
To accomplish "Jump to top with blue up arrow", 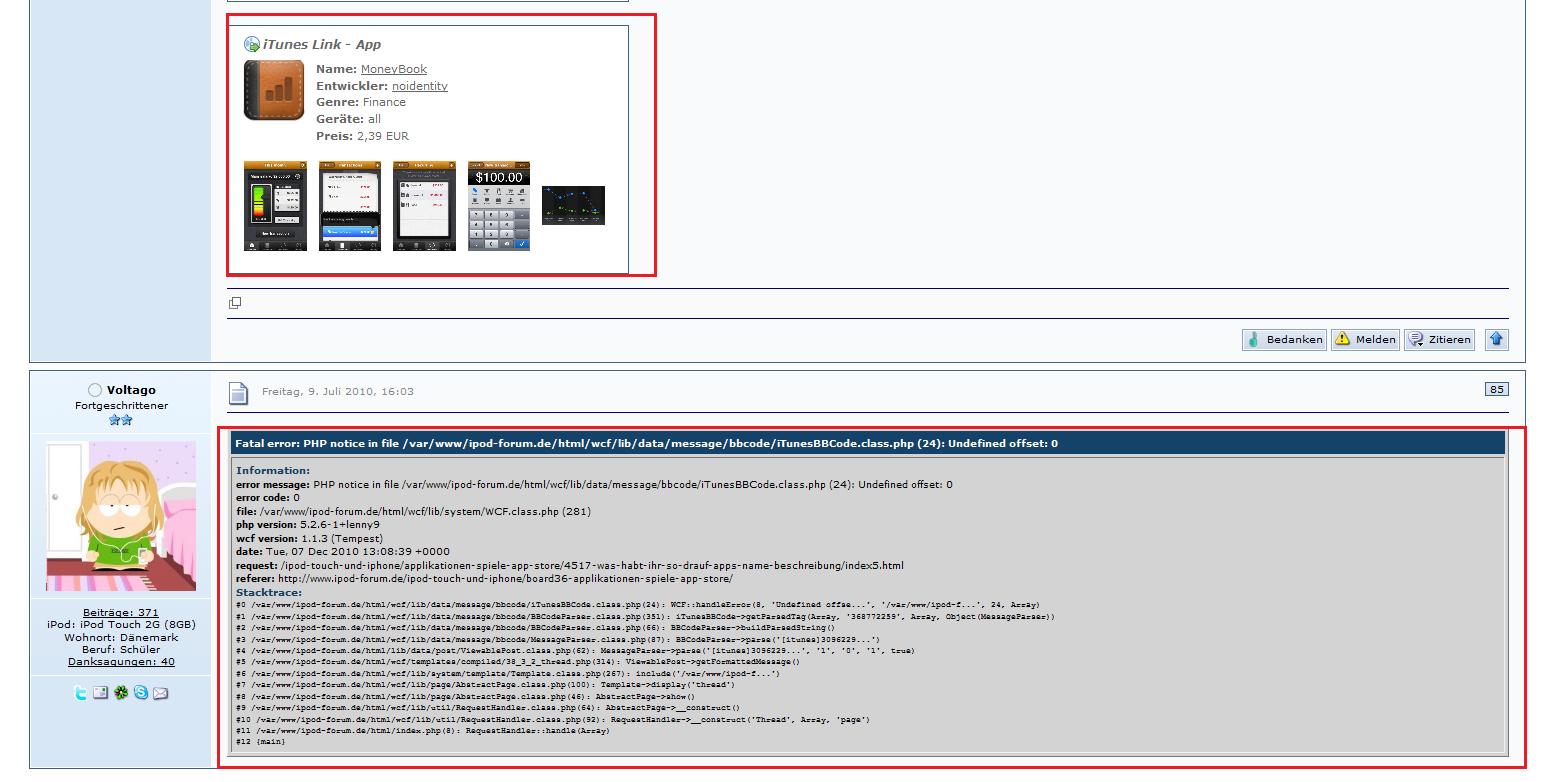I will click(1496, 339).
